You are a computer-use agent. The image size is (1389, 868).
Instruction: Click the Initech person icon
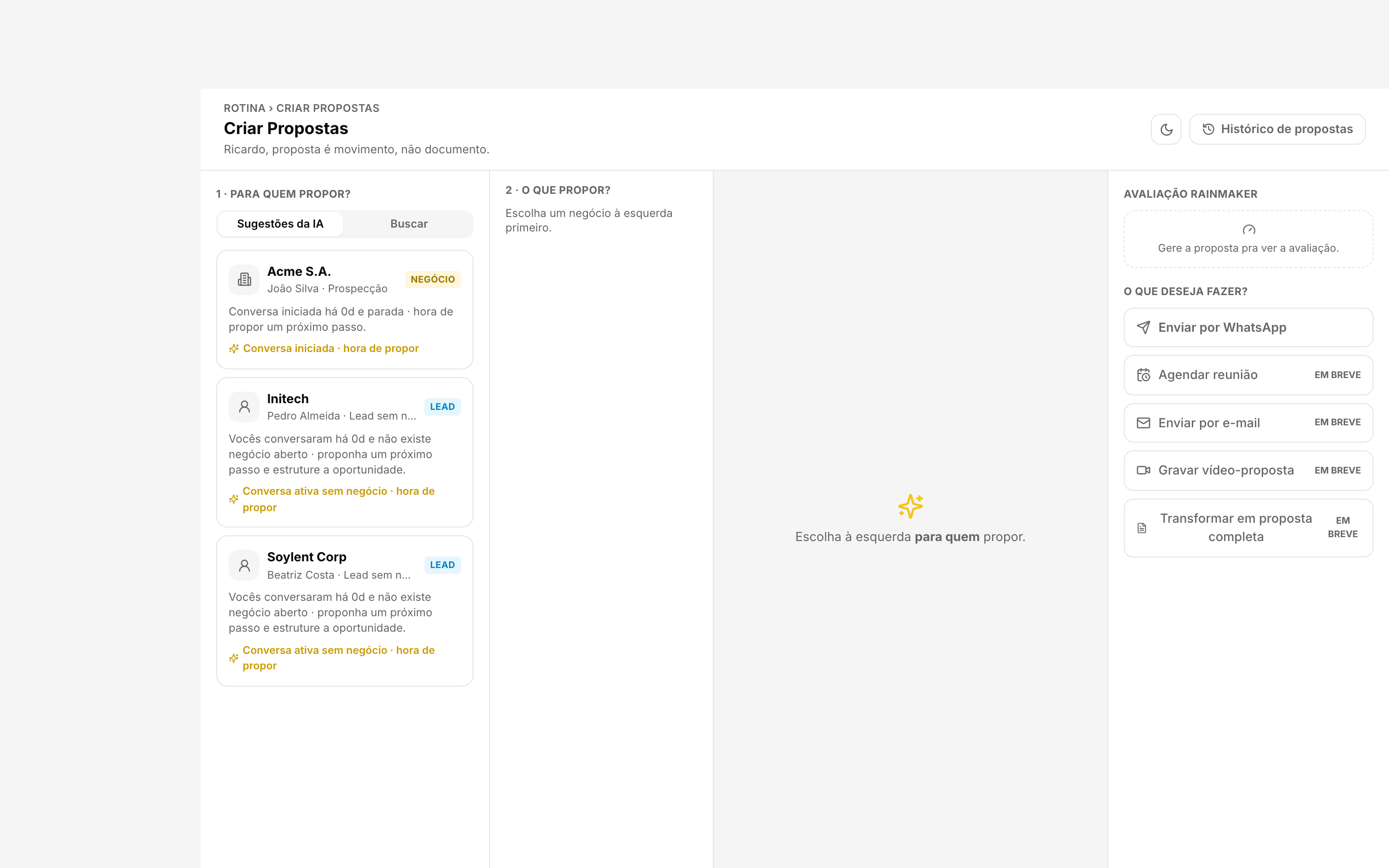pyautogui.click(x=244, y=407)
